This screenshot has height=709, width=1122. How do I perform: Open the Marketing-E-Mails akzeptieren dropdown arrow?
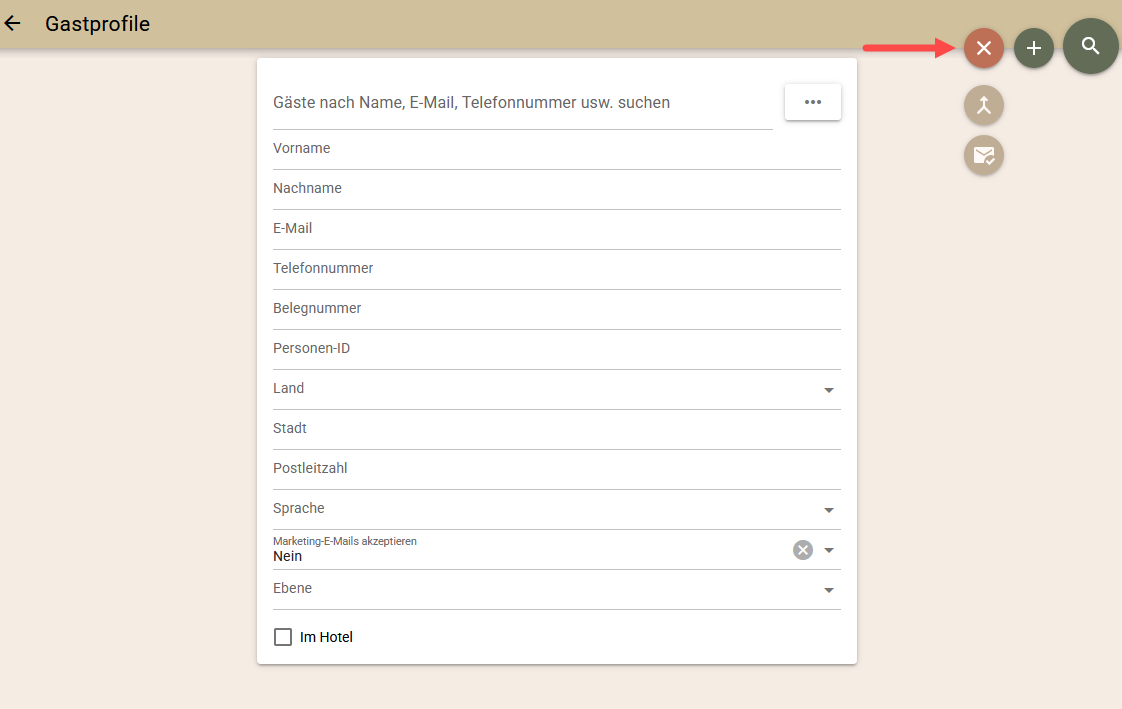click(x=829, y=550)
